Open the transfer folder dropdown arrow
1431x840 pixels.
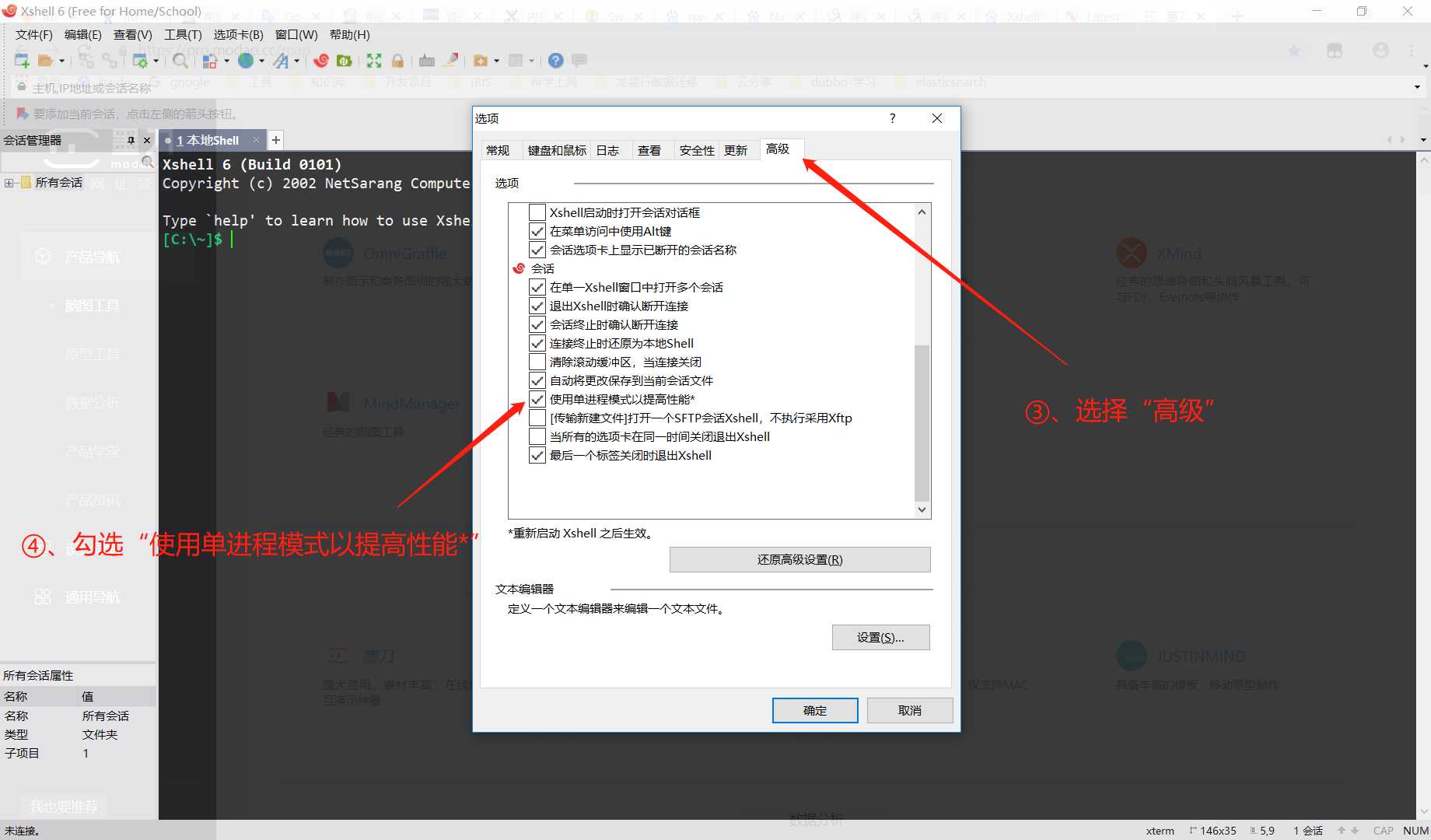coord(496,61)
